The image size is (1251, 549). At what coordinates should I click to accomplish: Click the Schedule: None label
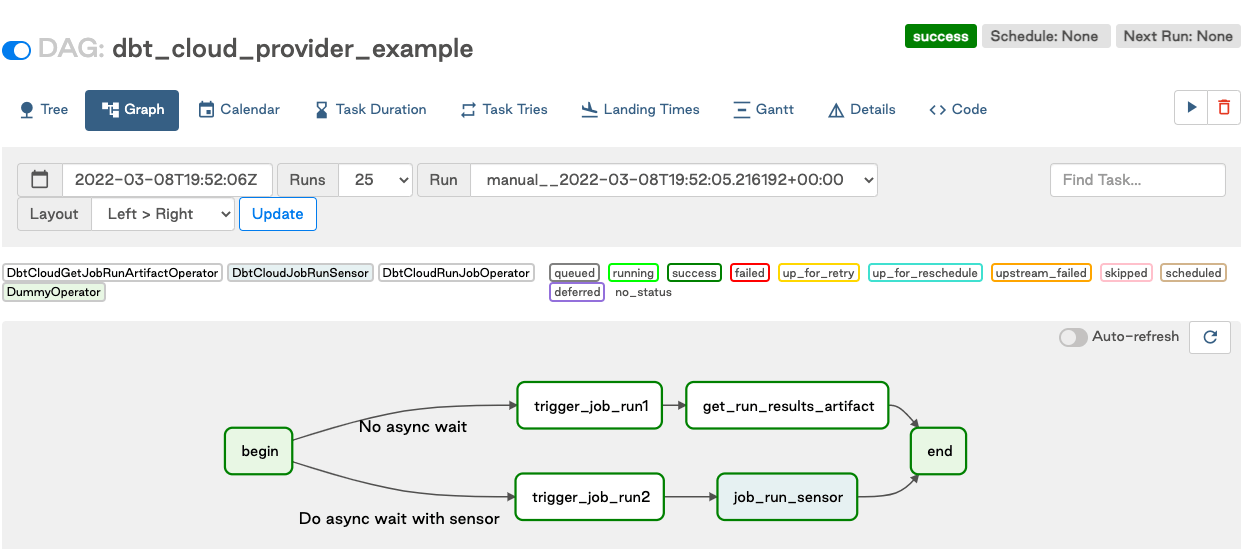(1044, 36)
